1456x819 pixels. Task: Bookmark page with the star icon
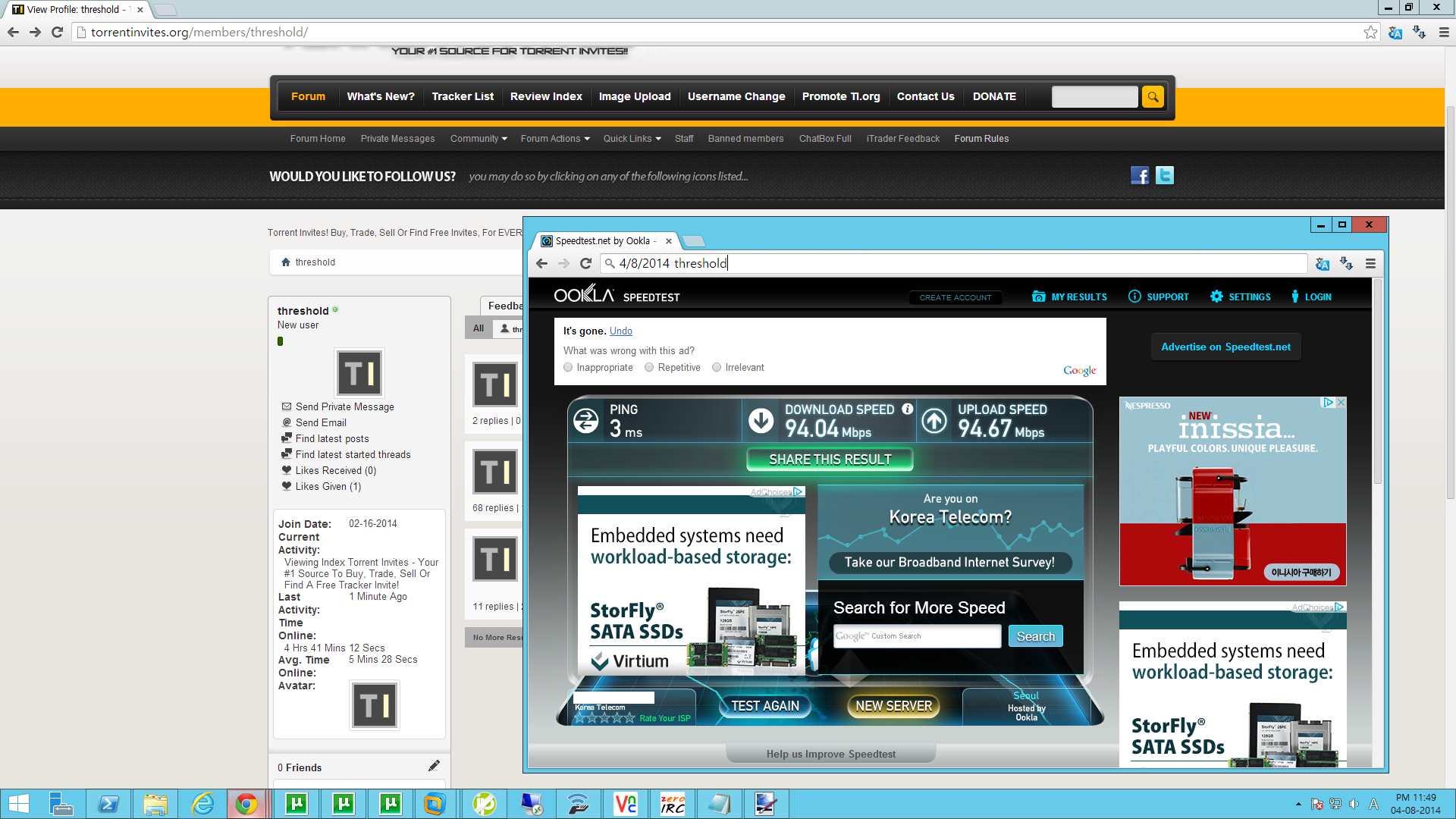1370,32
